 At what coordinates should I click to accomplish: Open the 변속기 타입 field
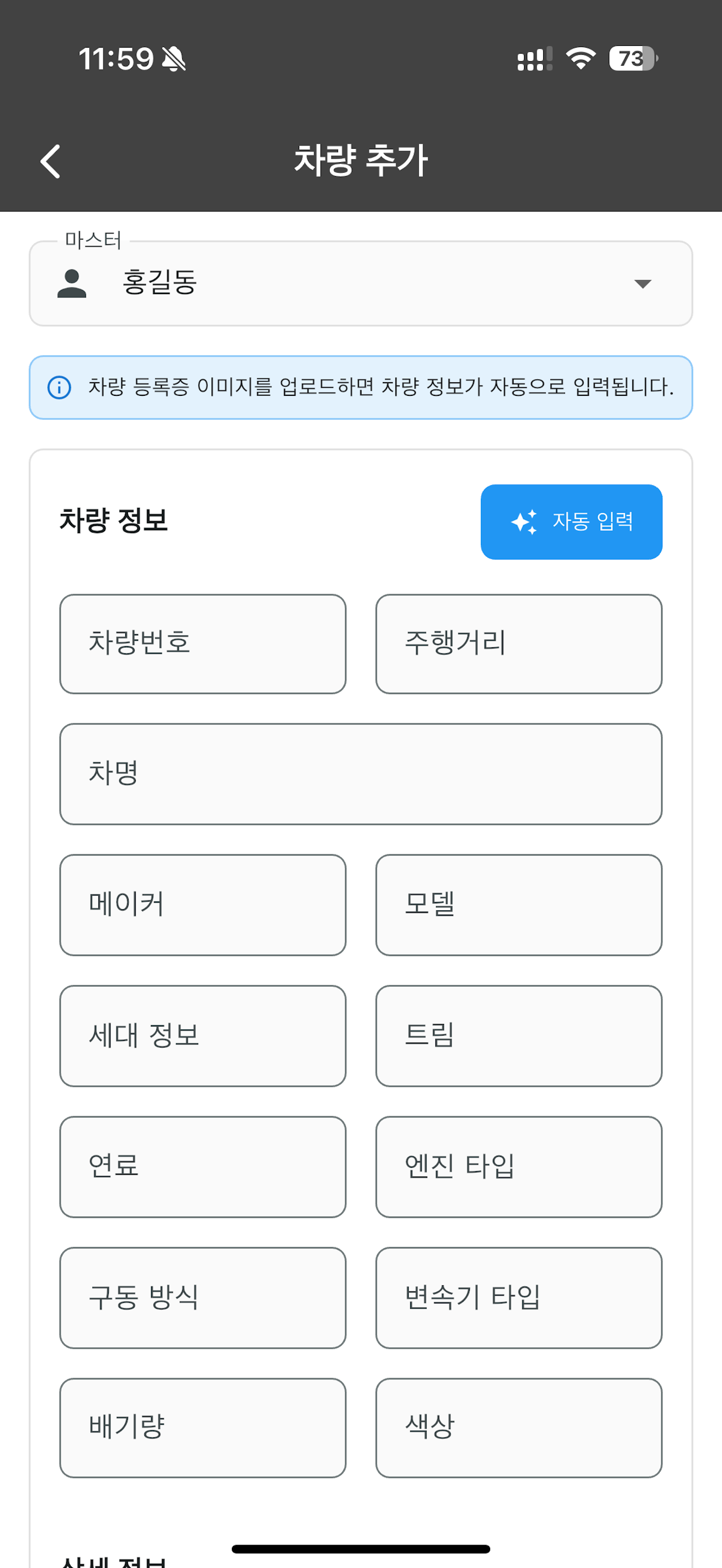tap(519, 1298)
